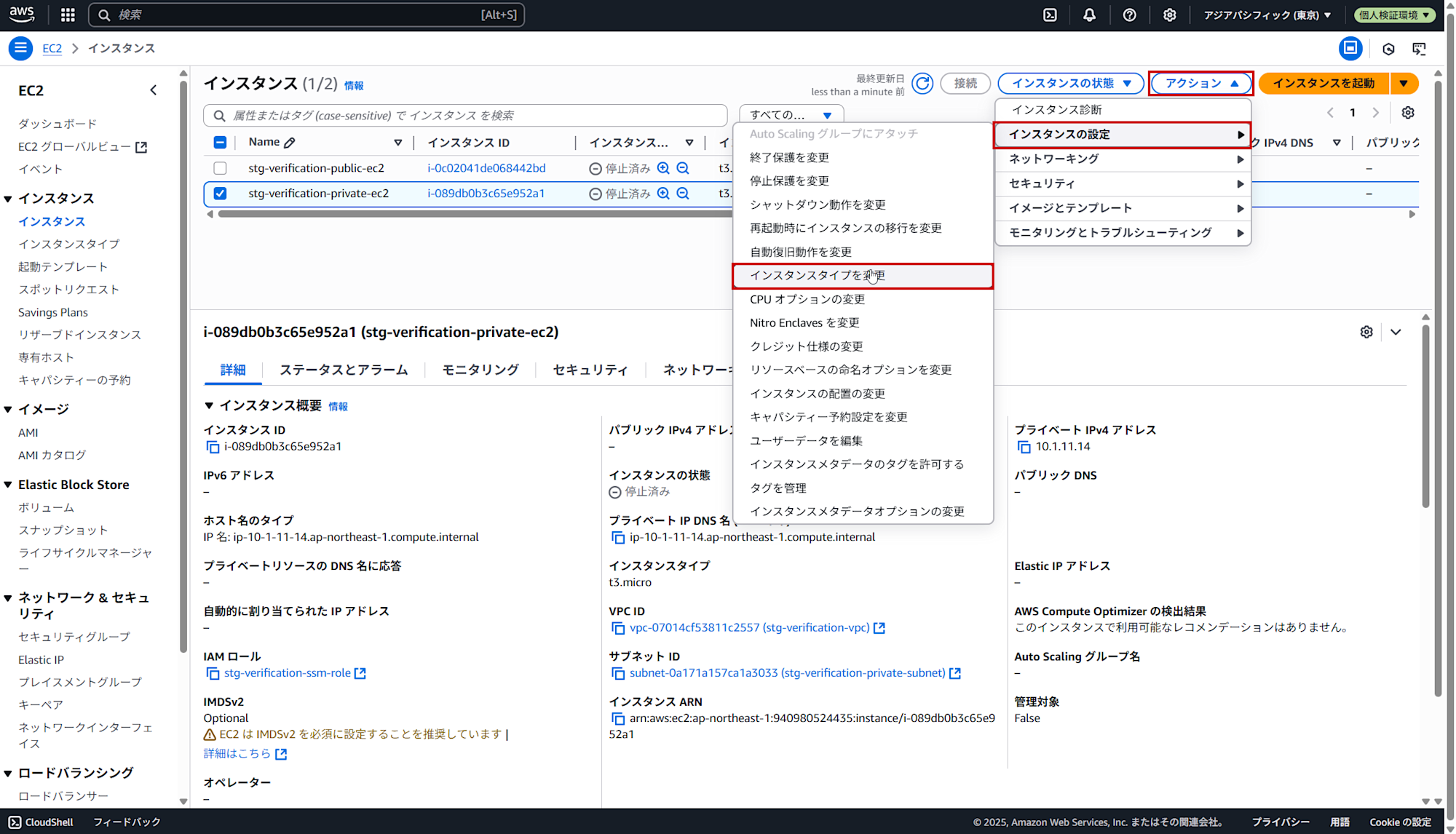Image resolution: width=1456 pixels, height=834 pixels.
Task: Open the Tokyo region selector dropdown
Action: [x=1267, y=15]
